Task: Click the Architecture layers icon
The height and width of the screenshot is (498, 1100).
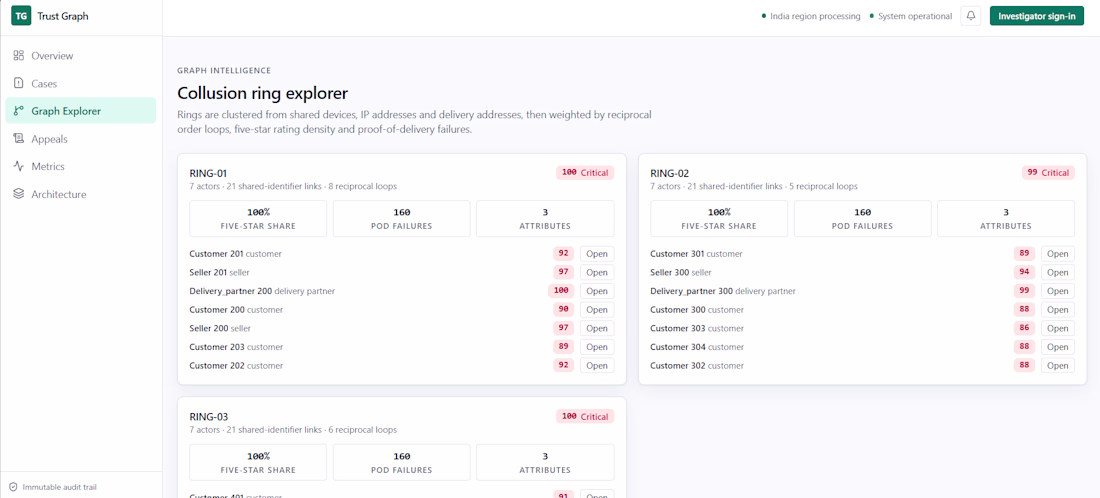Action: pyautogui.click(x=19, y=194)
